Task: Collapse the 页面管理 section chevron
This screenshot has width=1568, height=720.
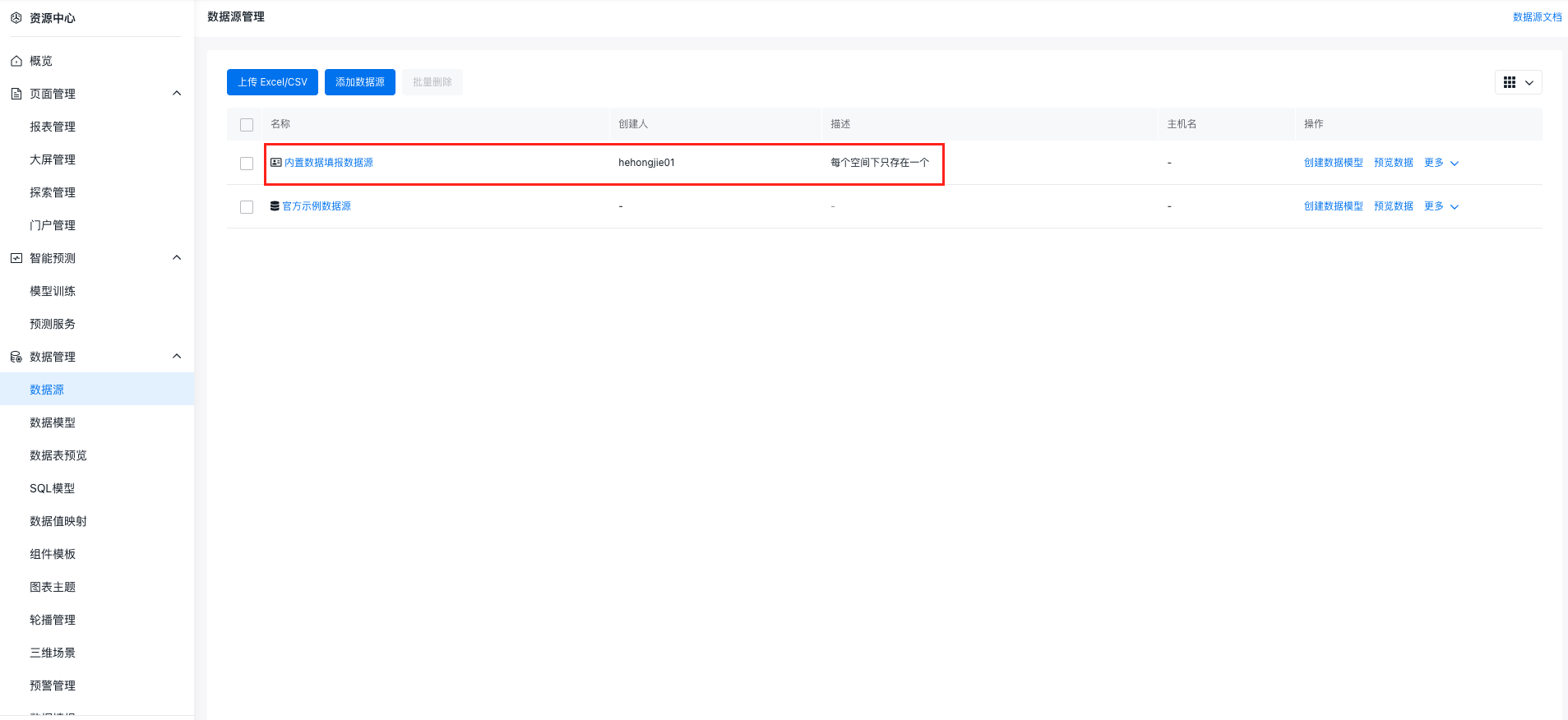Action: pyautogui.click(x=177, y=94)
